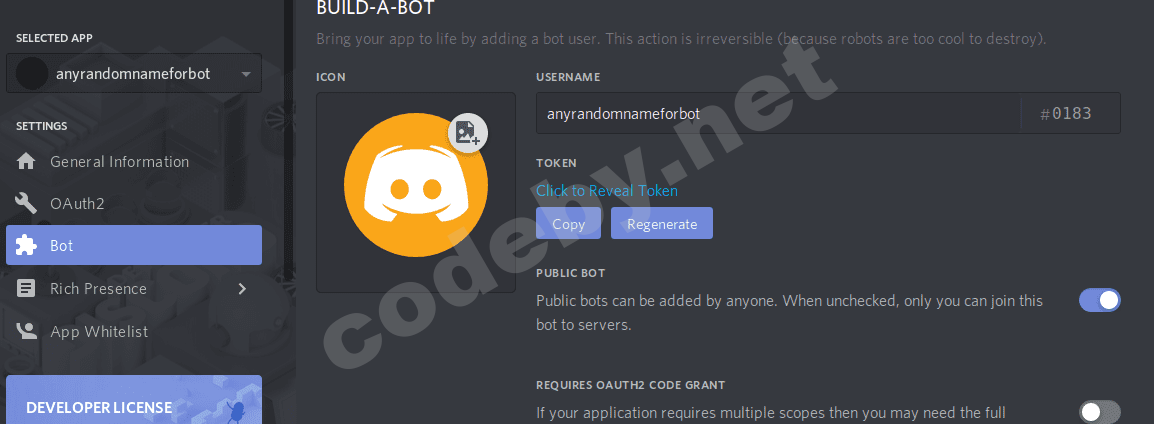Viewport: 1154px width, 424px height.
Task: Open the General Information settings page
Action: tap(134, 161)
